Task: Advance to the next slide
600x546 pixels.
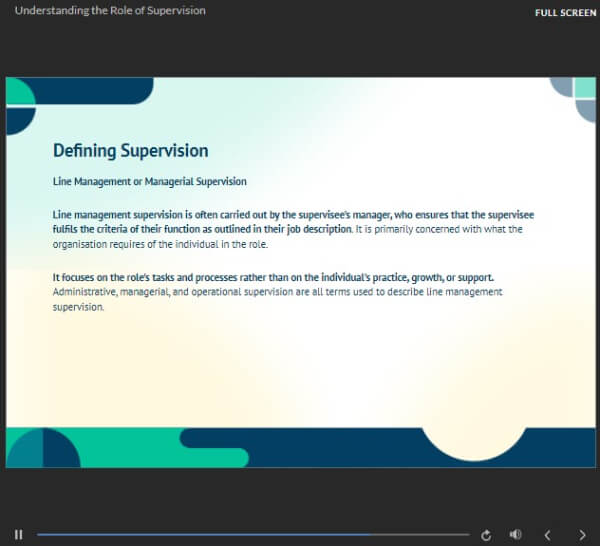Action: coord(582,535)
